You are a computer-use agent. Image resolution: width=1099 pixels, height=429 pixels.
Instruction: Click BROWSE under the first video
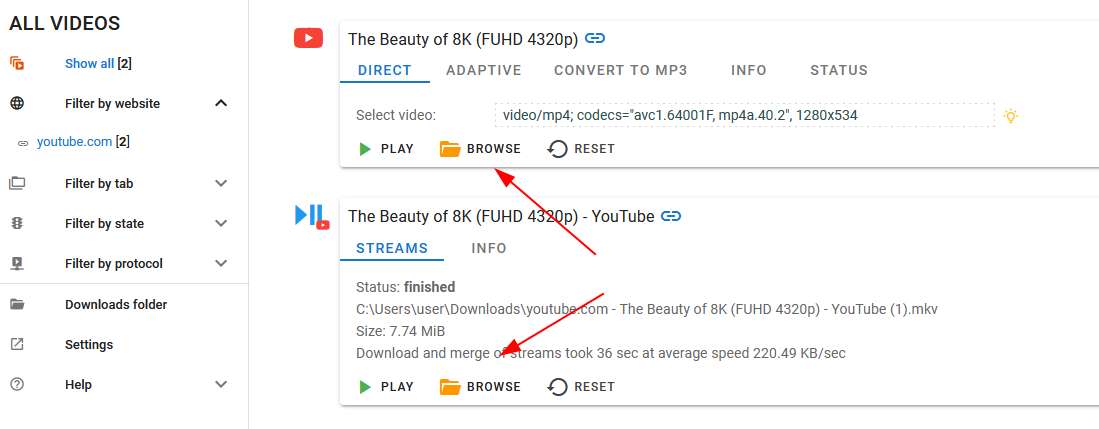coord(480,149)
